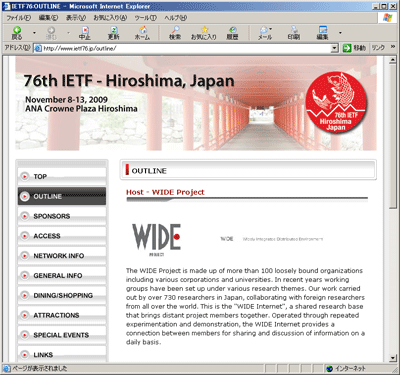Click the Stop (中止) toolbar icon
The width and height of the screenshot is (400, 375).
[85, 33]
